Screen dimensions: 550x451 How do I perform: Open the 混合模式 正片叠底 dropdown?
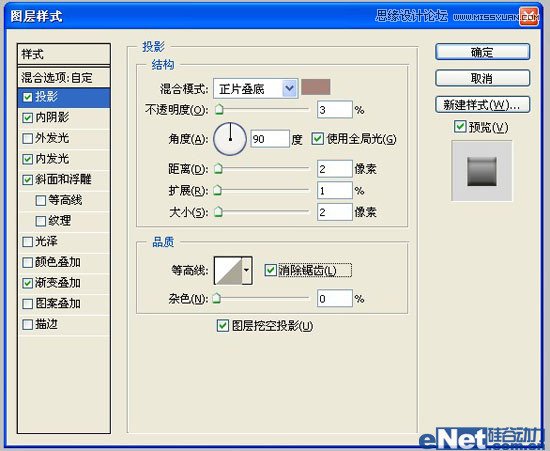pyautogui.click(x=256, y=89)
